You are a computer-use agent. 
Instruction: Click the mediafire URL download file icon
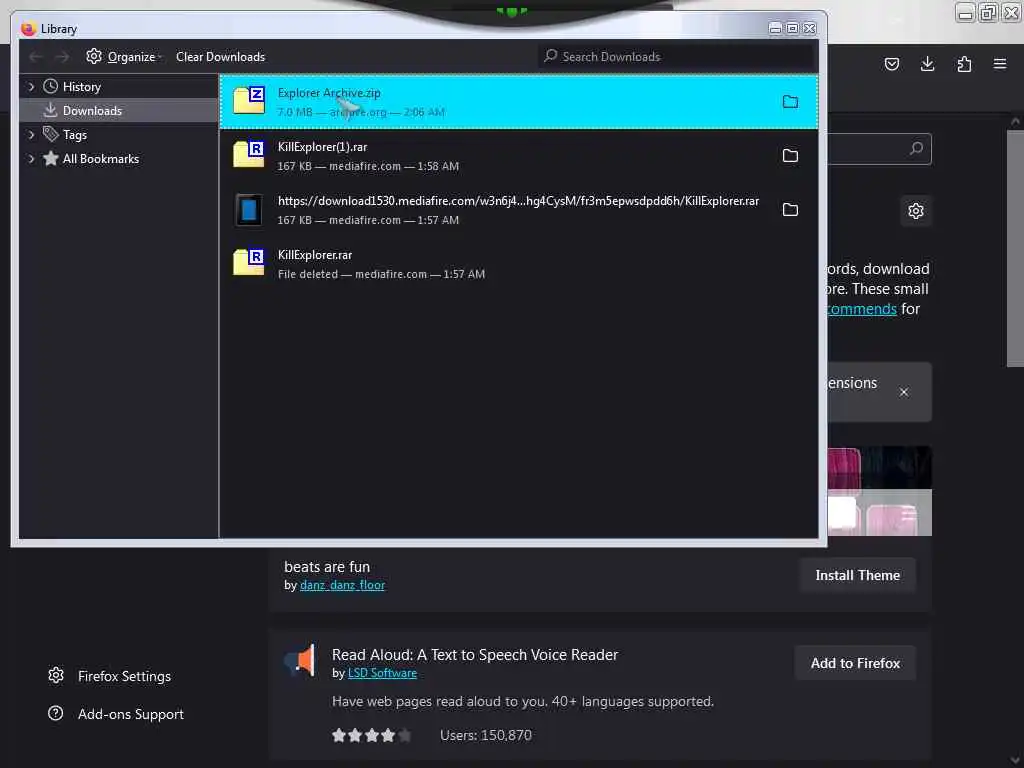pos(249,210)
